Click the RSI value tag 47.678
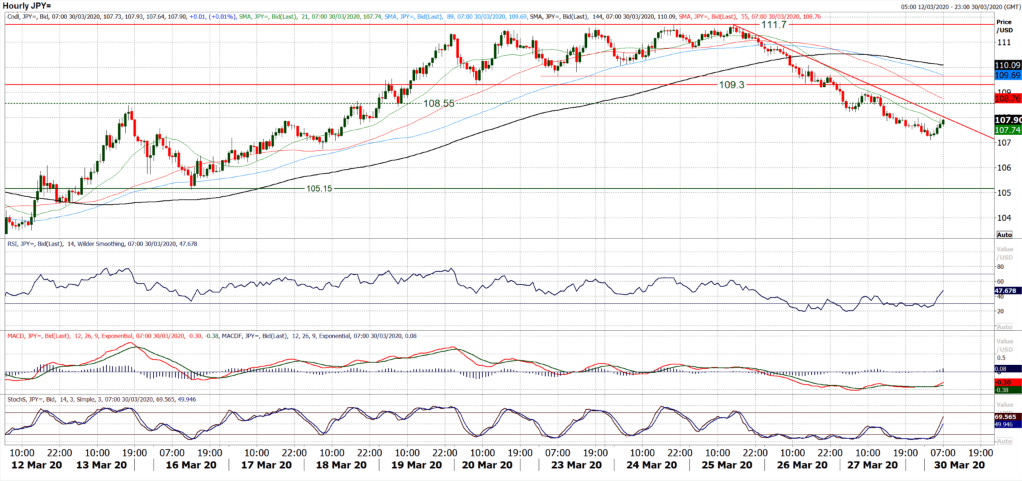1022x481 pixels. [x=1006, y=291]
